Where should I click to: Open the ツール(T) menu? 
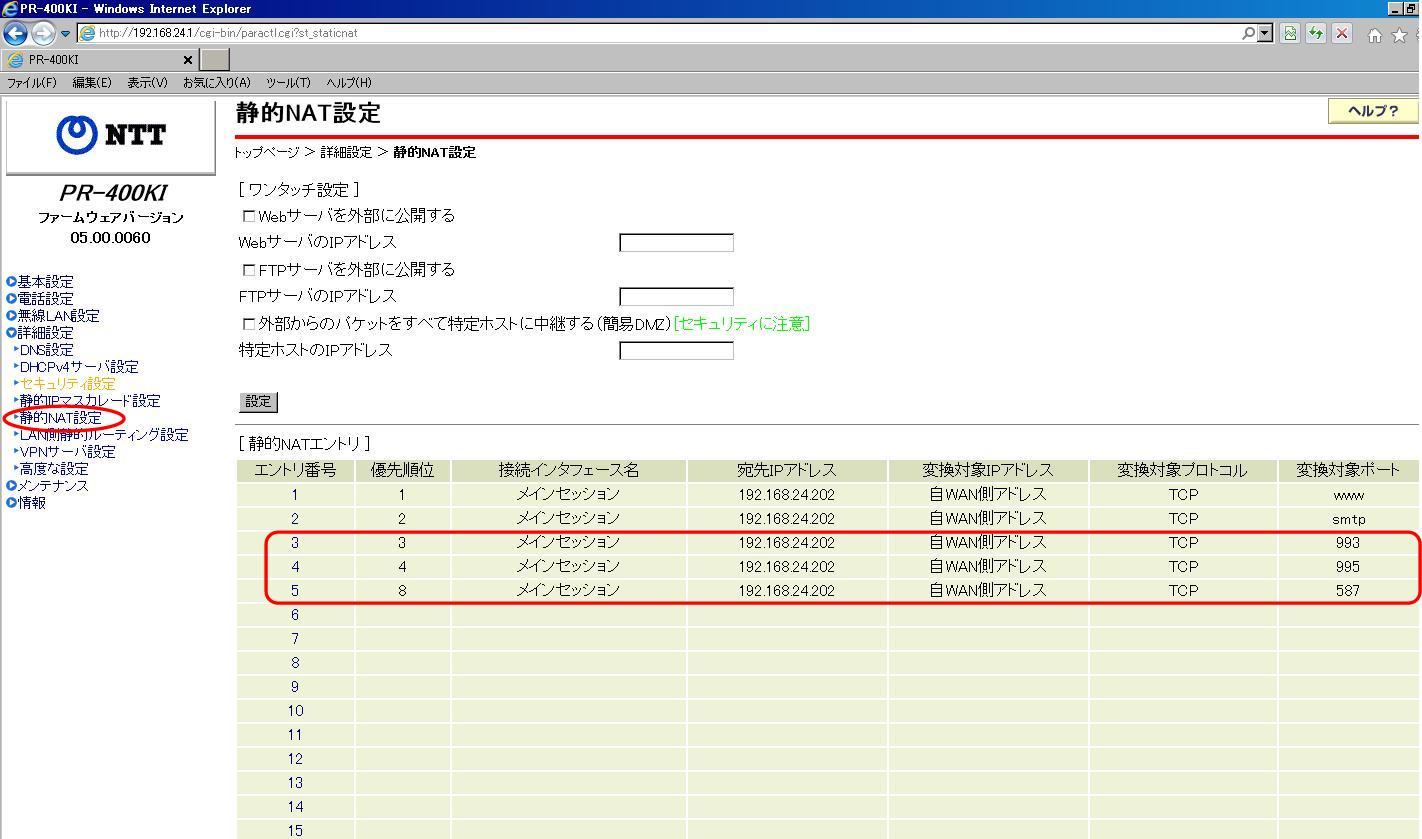coord(288,83)
